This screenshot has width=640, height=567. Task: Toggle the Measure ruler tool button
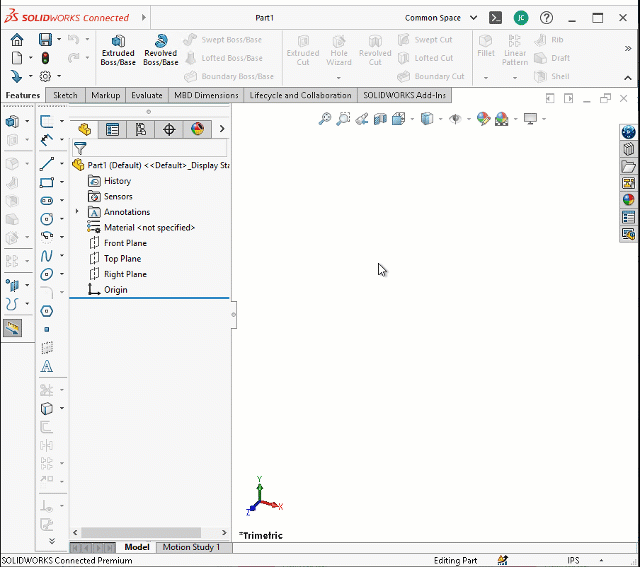pyautogui.click(x=12, y=328)
